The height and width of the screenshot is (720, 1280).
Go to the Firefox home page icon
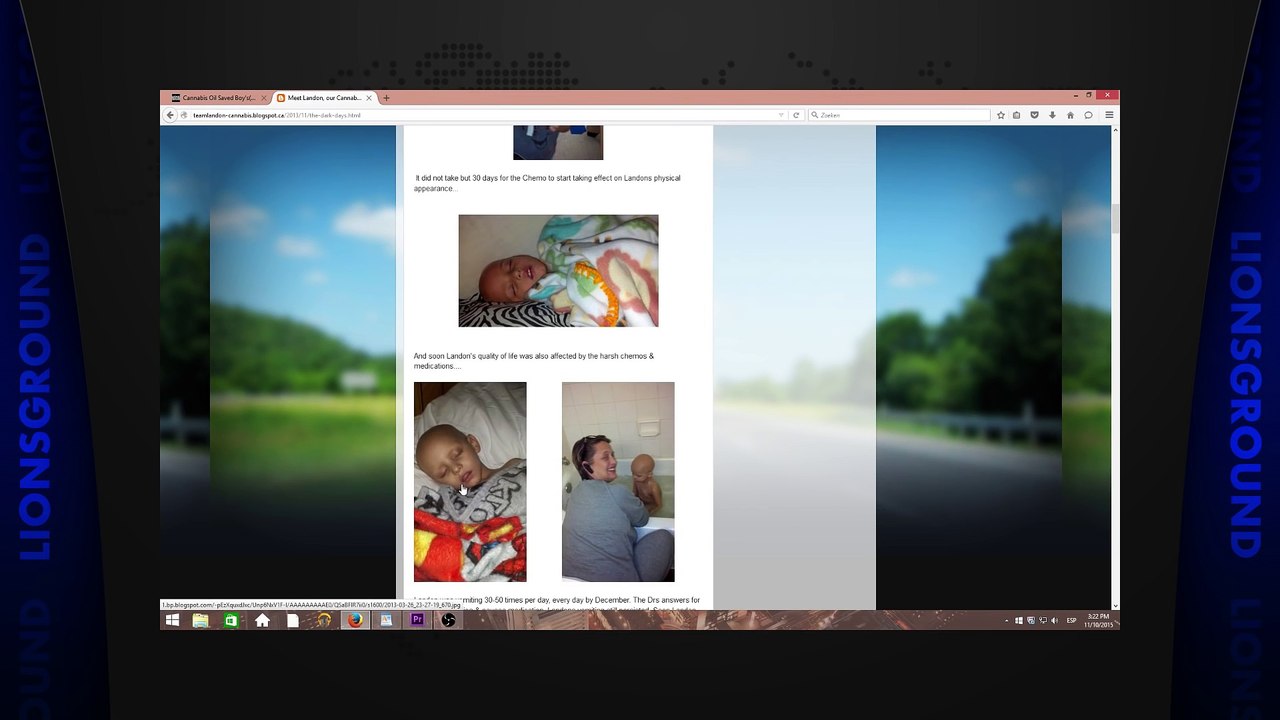click(1070, 115)
